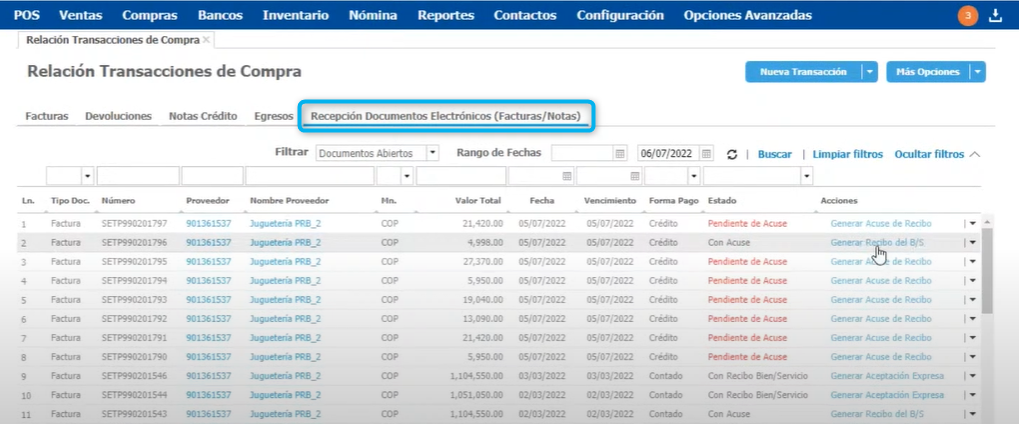Expand the Nueva Transacción dropdown arrow
The height and width of the screenshot is (424, 1019).
click(x=870, y=72)
